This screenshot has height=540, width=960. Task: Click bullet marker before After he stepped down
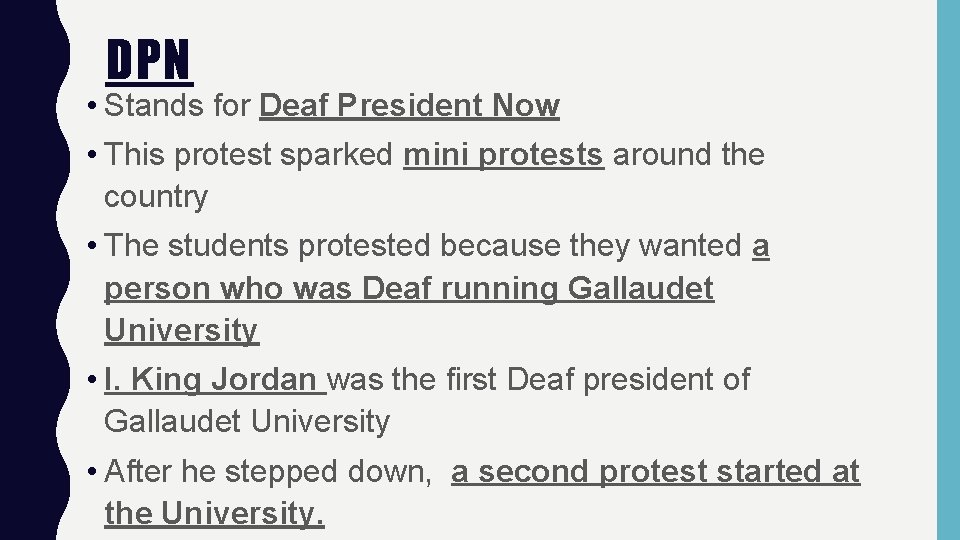(x=91, y=472)
